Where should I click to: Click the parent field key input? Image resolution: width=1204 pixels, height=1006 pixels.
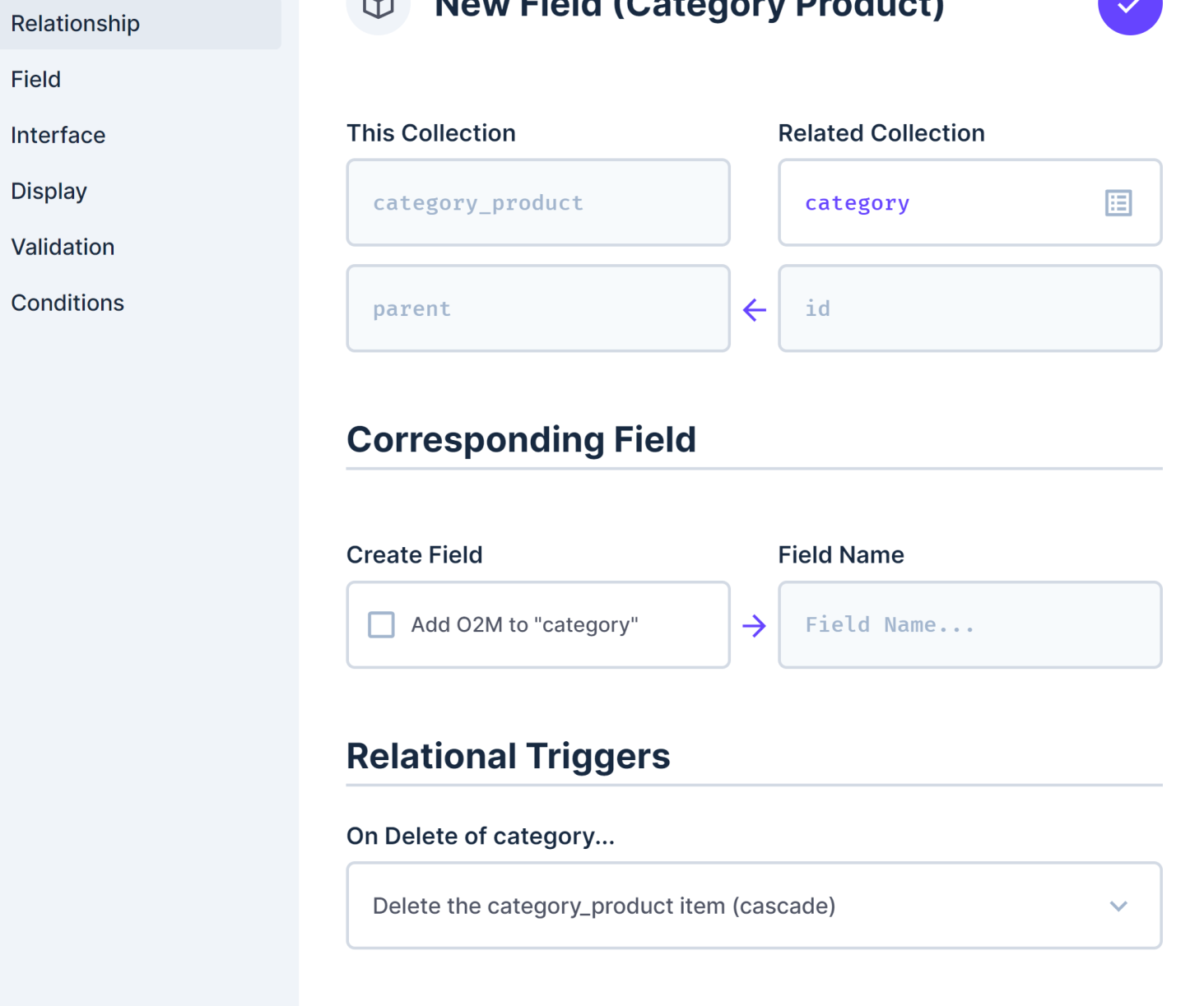(x=538, y=308)
